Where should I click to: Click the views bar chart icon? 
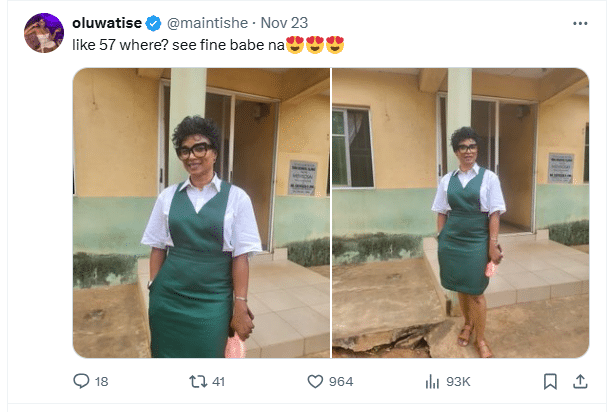pyautogui.click(x=433, y=381)
